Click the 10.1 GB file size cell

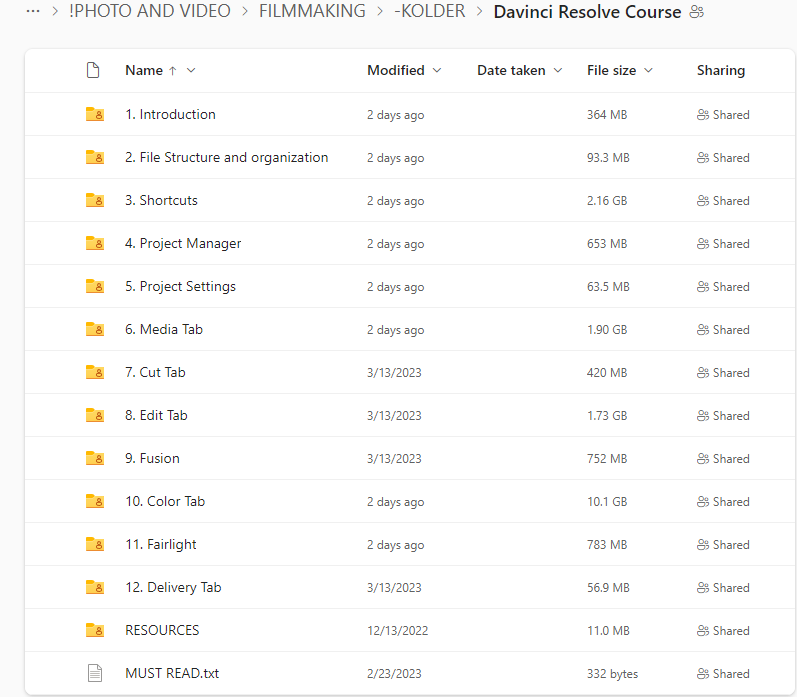[x=607, y=502]
